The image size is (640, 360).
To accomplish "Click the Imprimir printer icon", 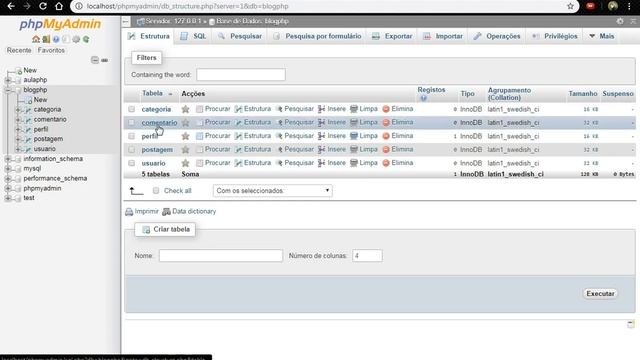I will pyautogui.click(x=129, y=211).
